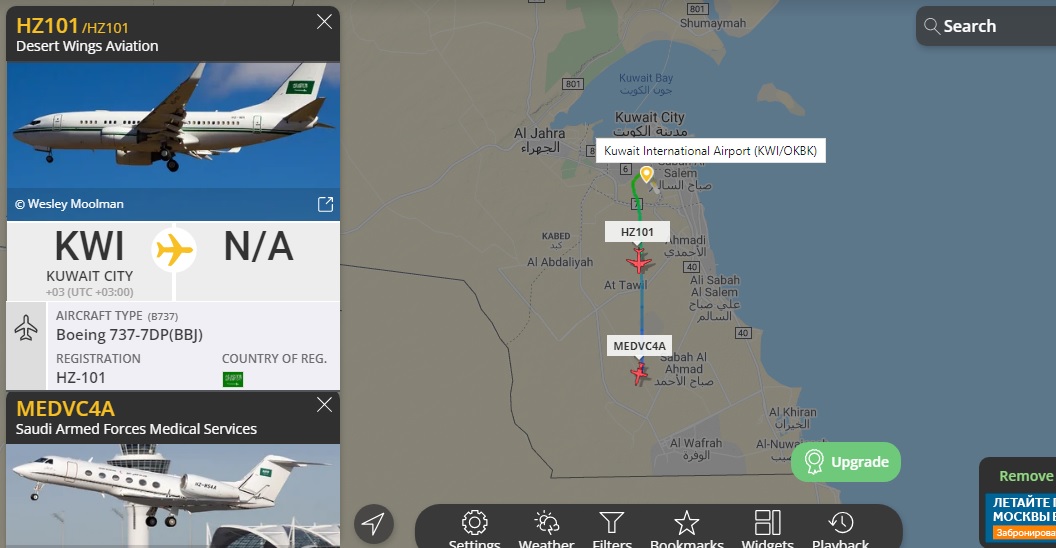Click the HZ101 map label
The height and width of the screenshot is (548, 1056).
(637, 232)
